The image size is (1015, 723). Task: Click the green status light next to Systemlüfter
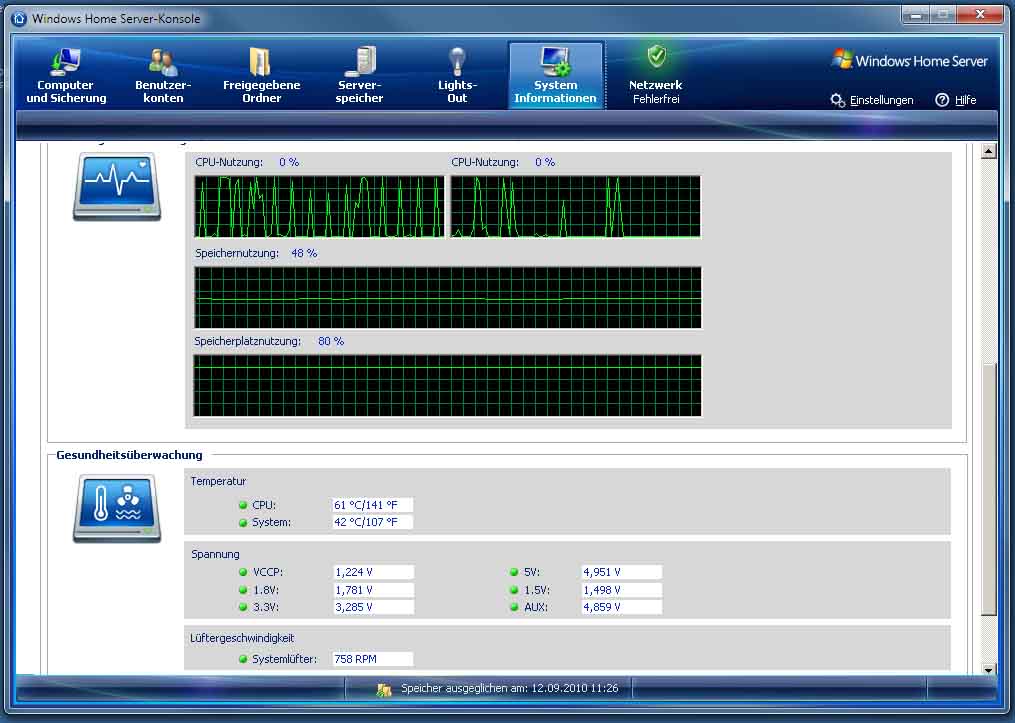coord(243,659)
